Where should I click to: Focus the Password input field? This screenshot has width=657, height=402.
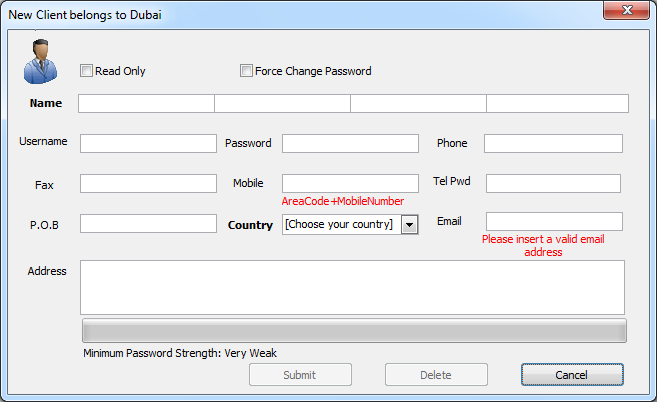pyautogui.click(x=350, y=143)
